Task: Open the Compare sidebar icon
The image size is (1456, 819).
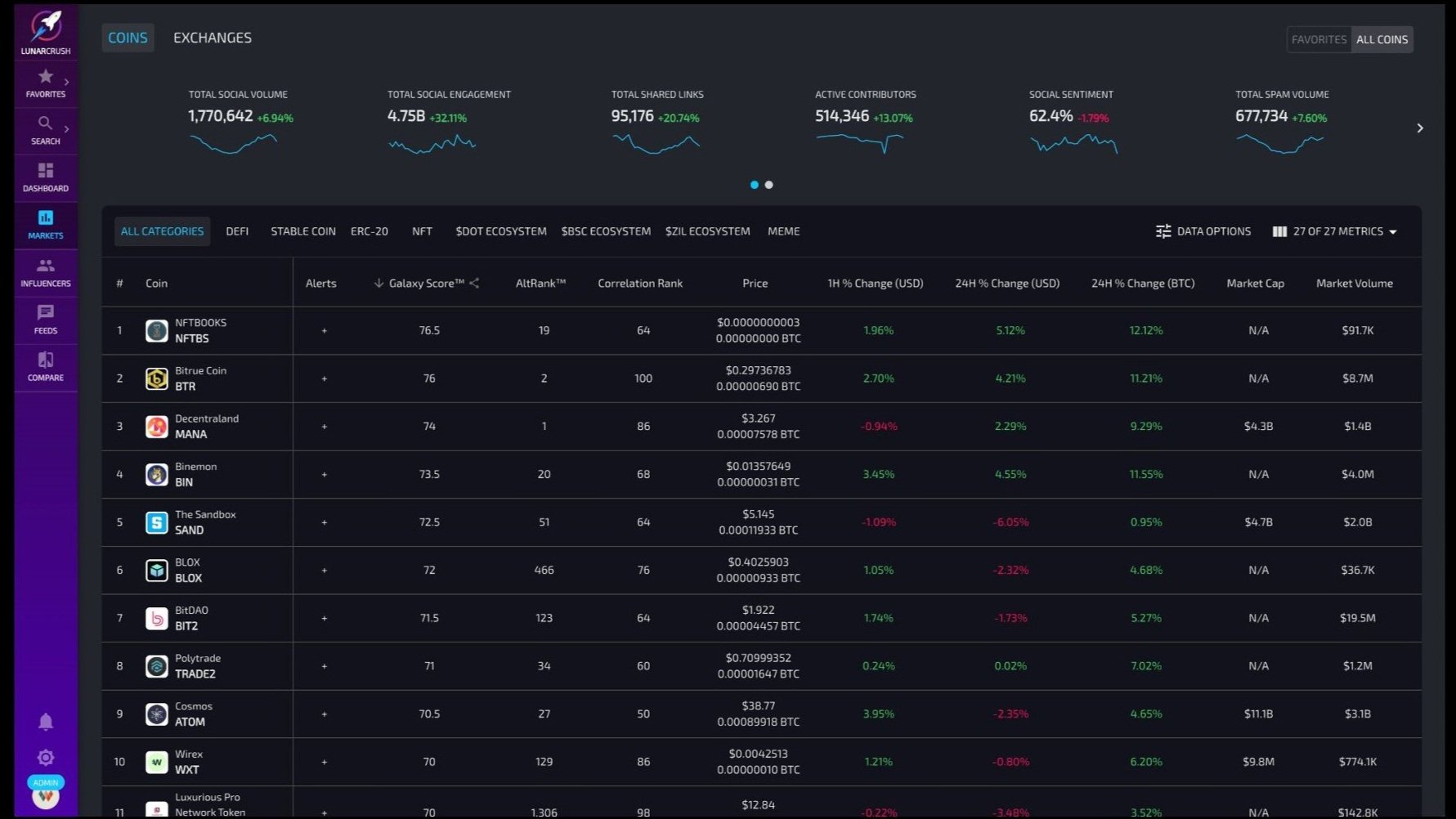Action: tap(45, 360)
